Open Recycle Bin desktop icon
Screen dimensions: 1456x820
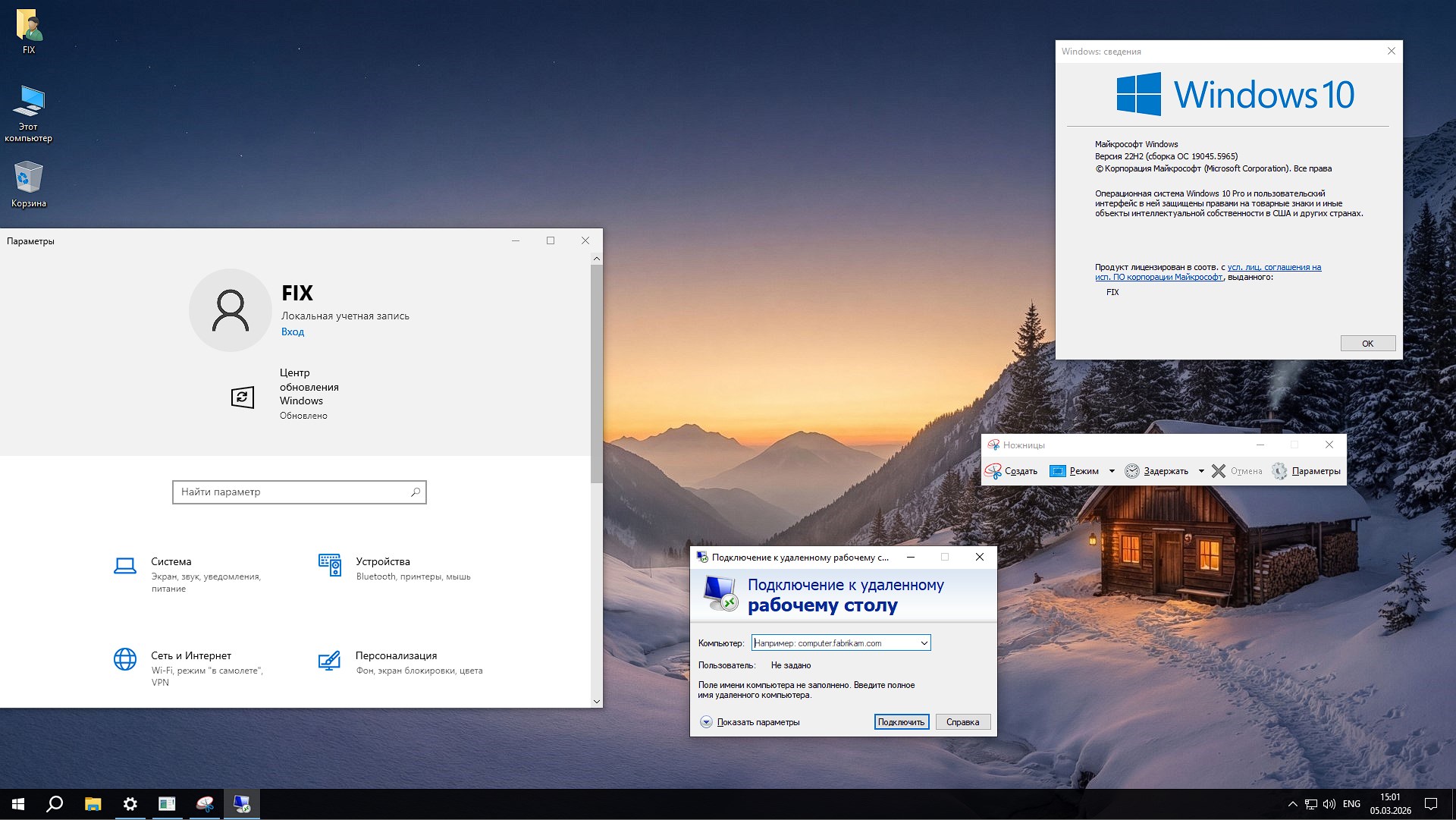29,178
